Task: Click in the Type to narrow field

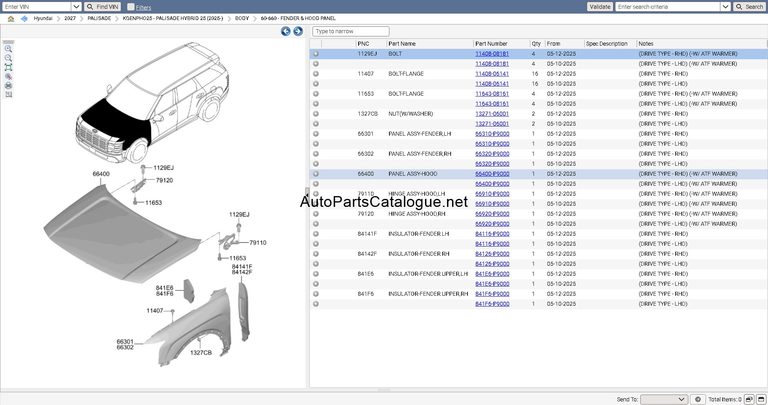Action: click(x=351, y=31)
